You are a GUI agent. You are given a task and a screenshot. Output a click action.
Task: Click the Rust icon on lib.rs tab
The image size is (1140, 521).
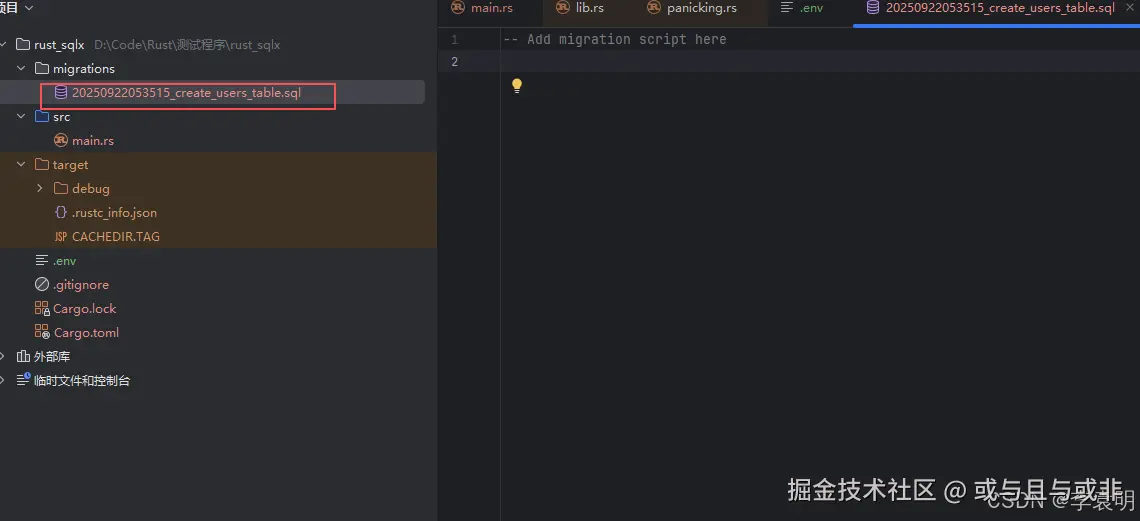562,7
